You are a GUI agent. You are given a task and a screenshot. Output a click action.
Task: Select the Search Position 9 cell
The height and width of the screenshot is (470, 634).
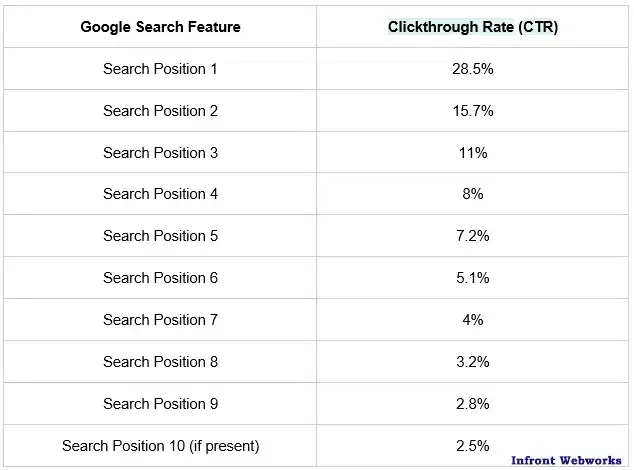tap(160, 404)
